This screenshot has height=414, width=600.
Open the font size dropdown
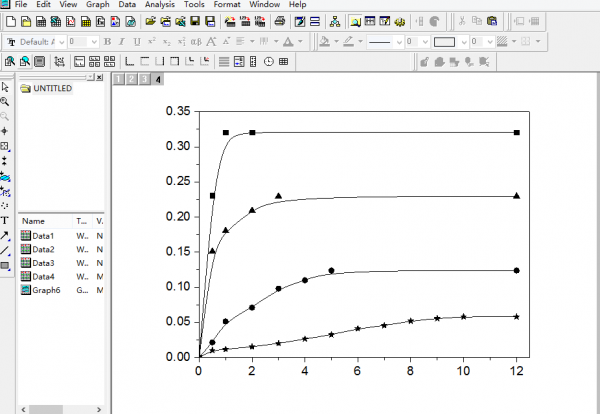tap(94, 42)
